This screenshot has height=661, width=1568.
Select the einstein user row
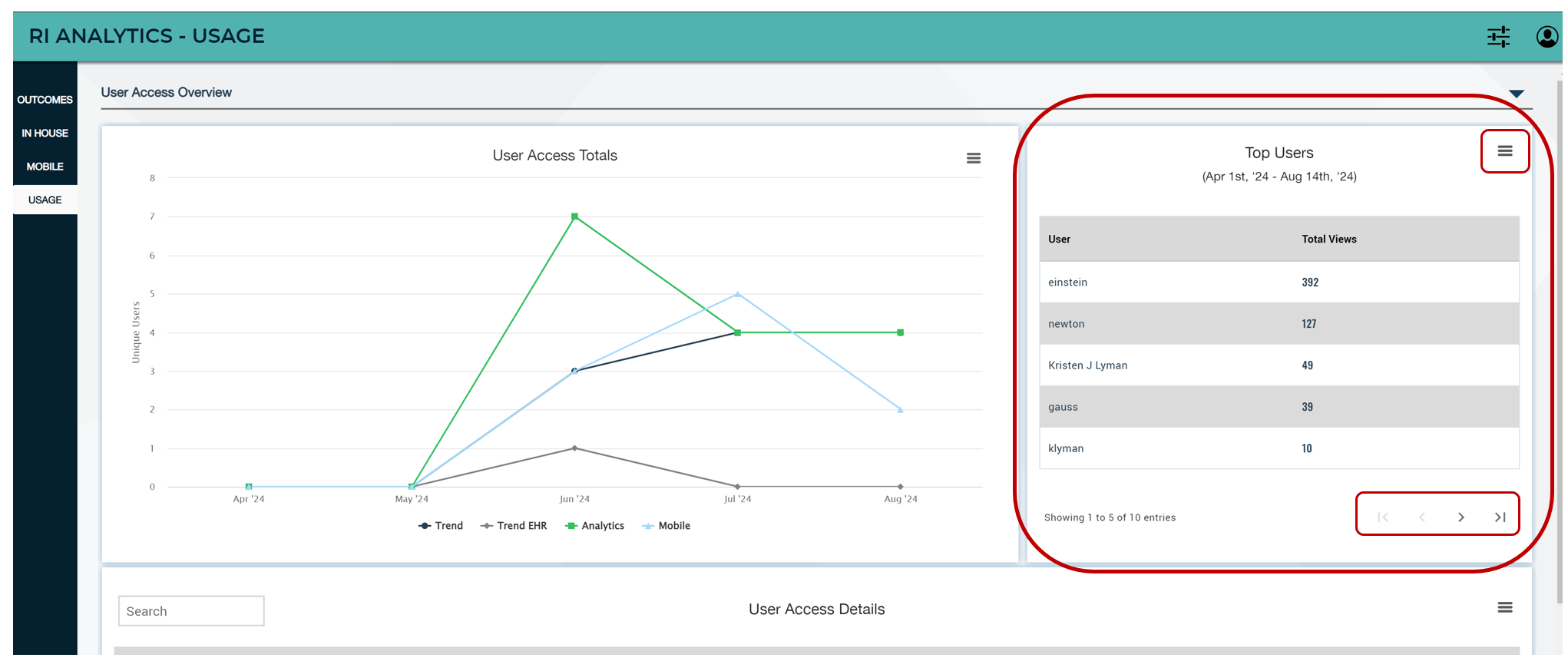tap(1279, 283)
